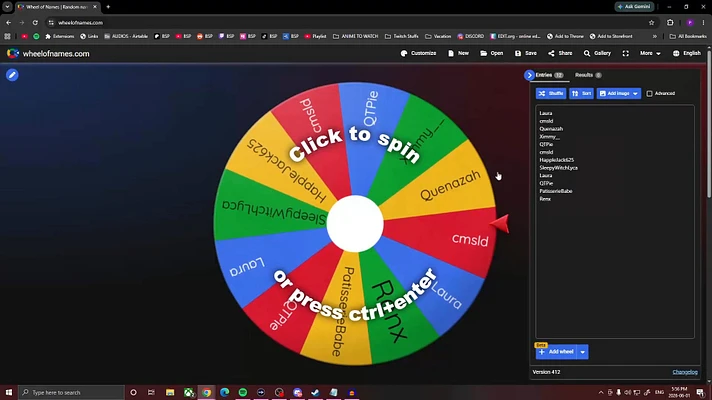Switch to the Entries tab
Screen dimensions: 712x400
[549, 75]
